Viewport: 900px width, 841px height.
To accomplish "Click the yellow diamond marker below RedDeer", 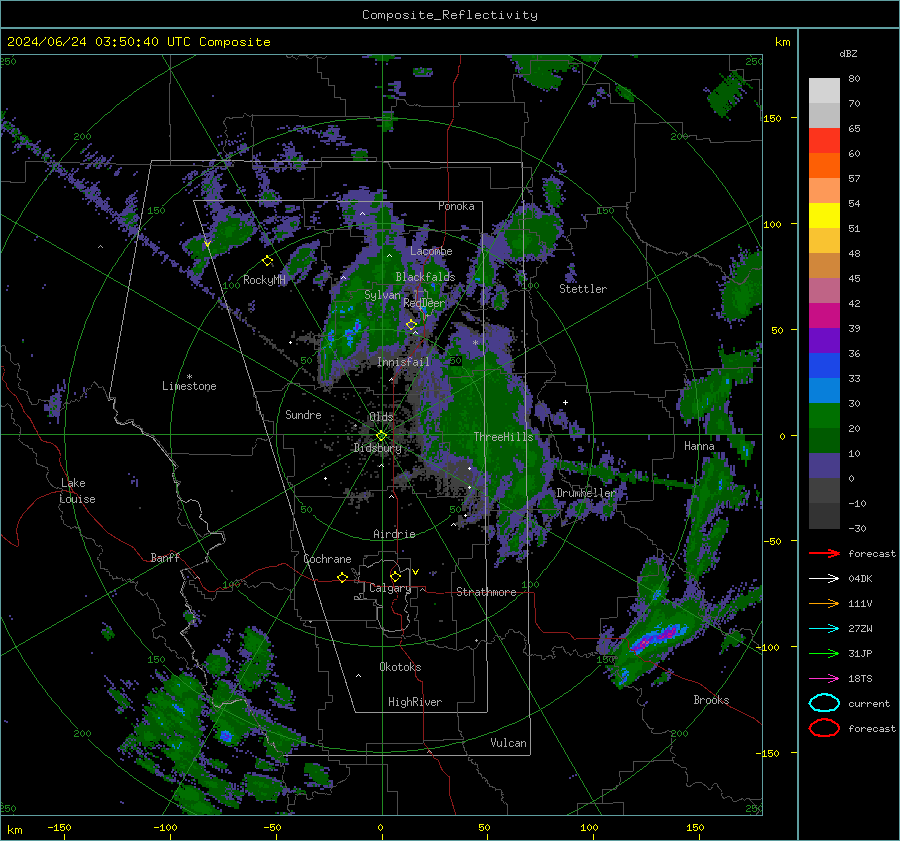I will pyautogui.click(x=411, y=325).
